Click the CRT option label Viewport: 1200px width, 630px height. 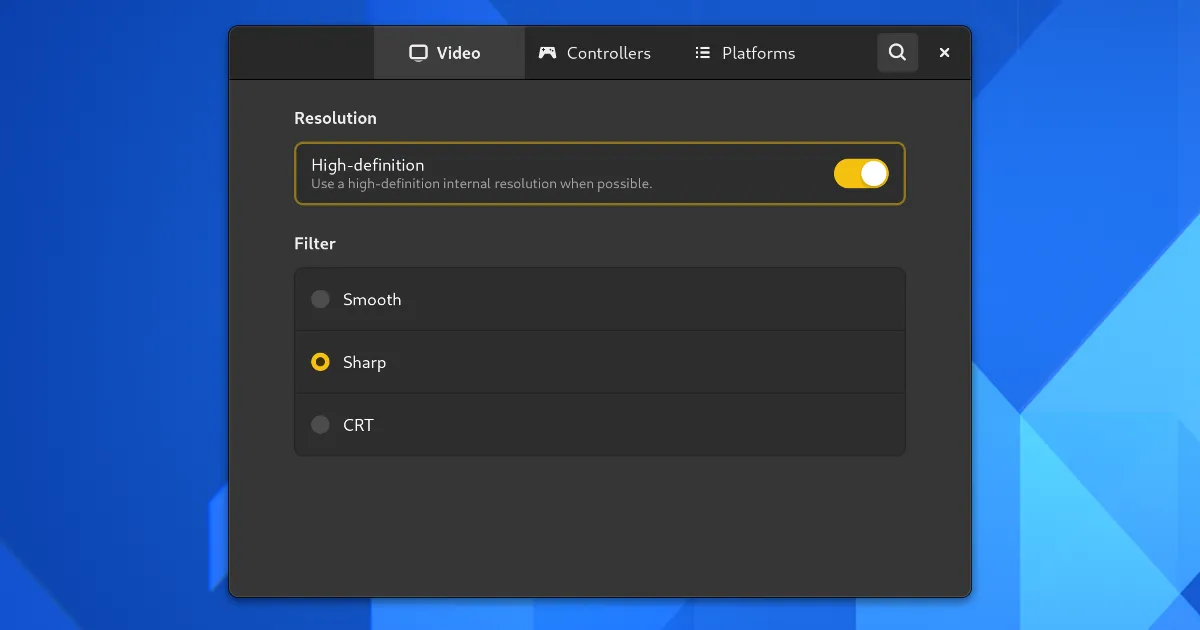click(358, 425)
